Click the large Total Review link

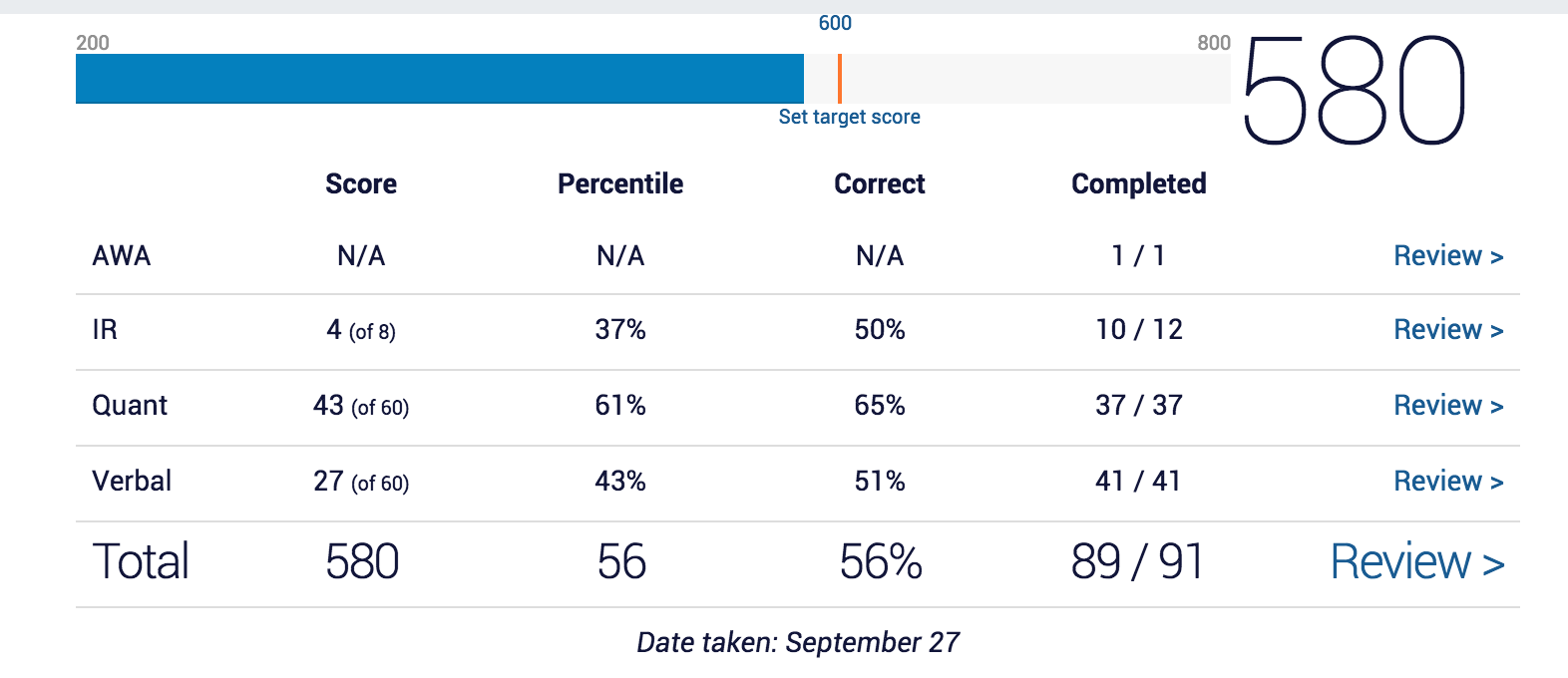(x=1416, y=562)
